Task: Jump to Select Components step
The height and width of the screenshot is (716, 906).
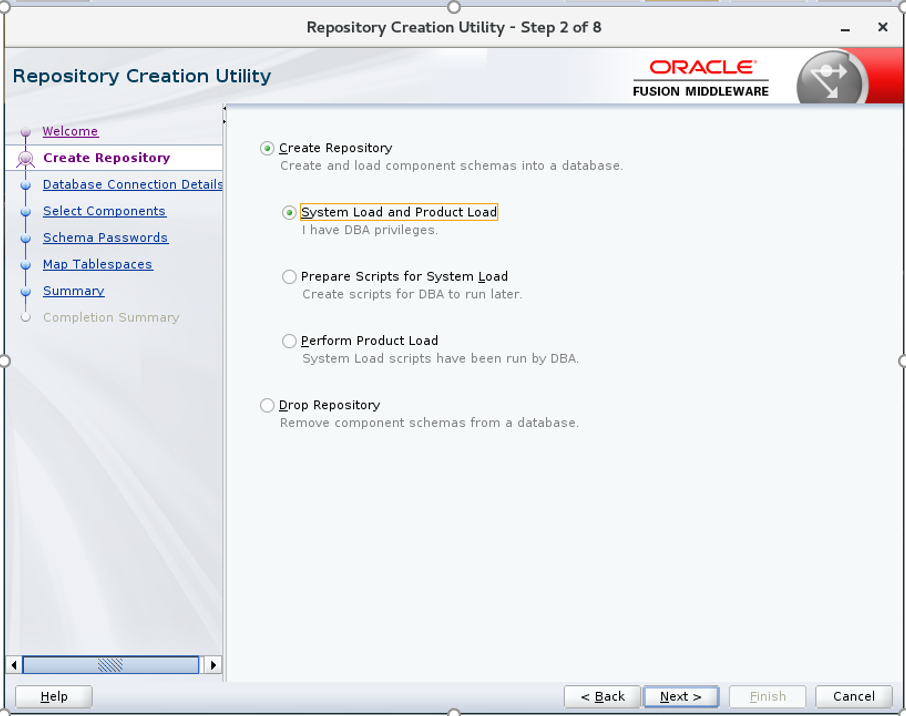Action: [105, 211]
